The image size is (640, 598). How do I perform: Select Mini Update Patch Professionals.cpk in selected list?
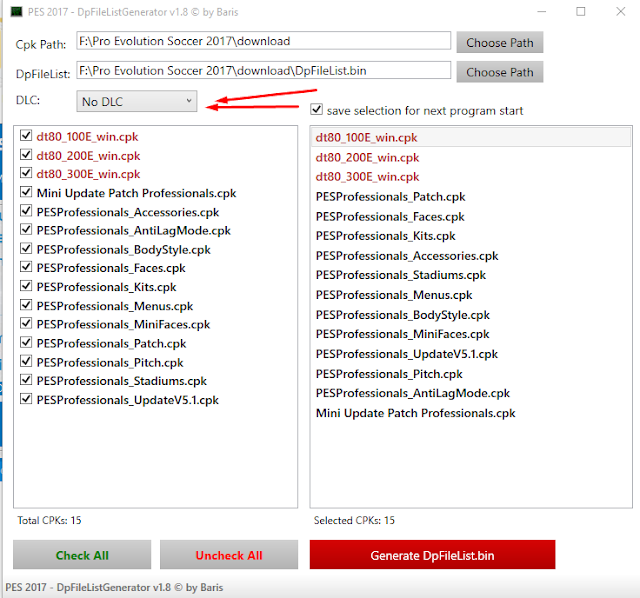(x=471, y=413)
